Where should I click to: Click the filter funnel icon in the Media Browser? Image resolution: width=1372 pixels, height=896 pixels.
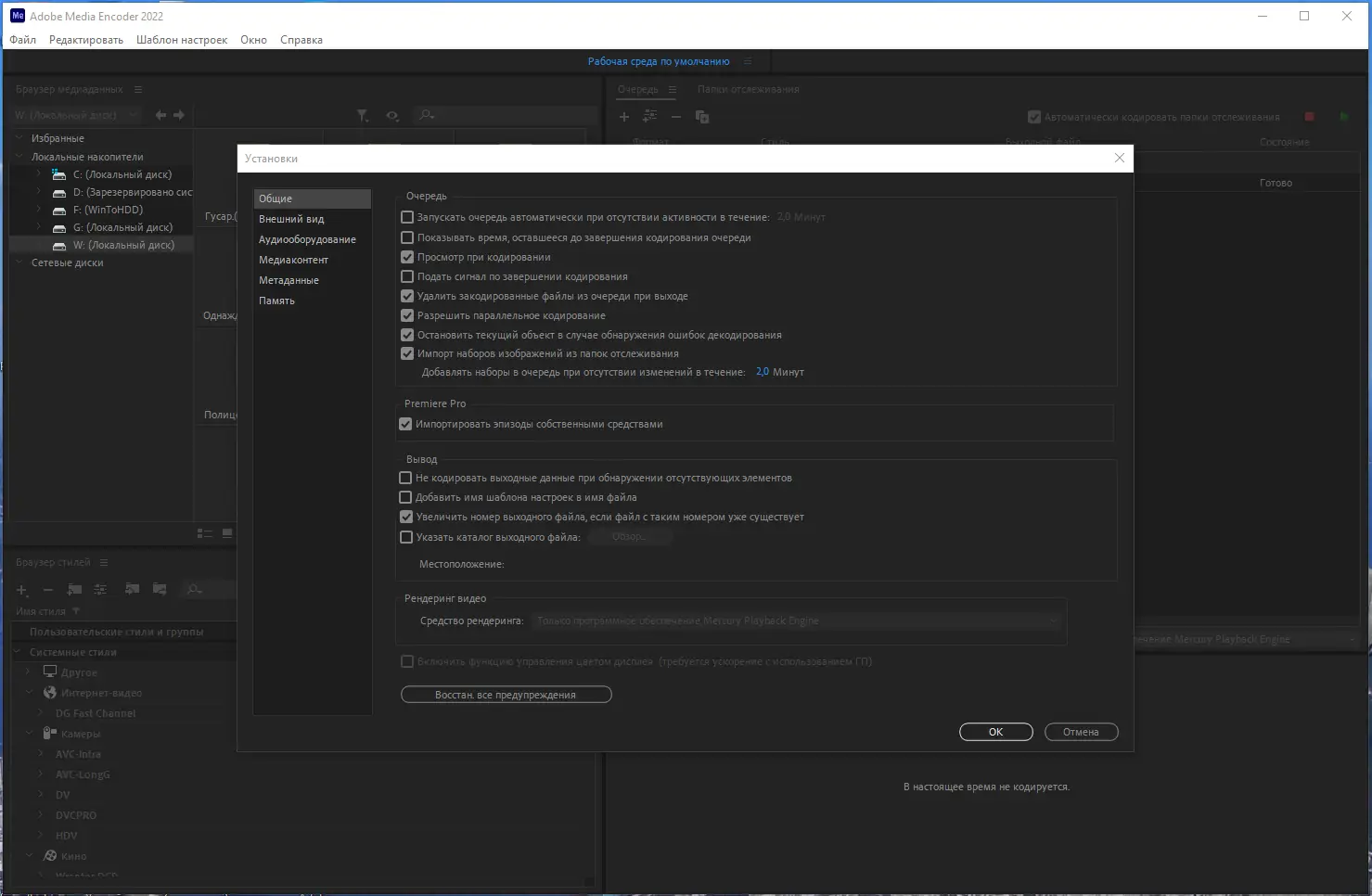tap(363, 116)
